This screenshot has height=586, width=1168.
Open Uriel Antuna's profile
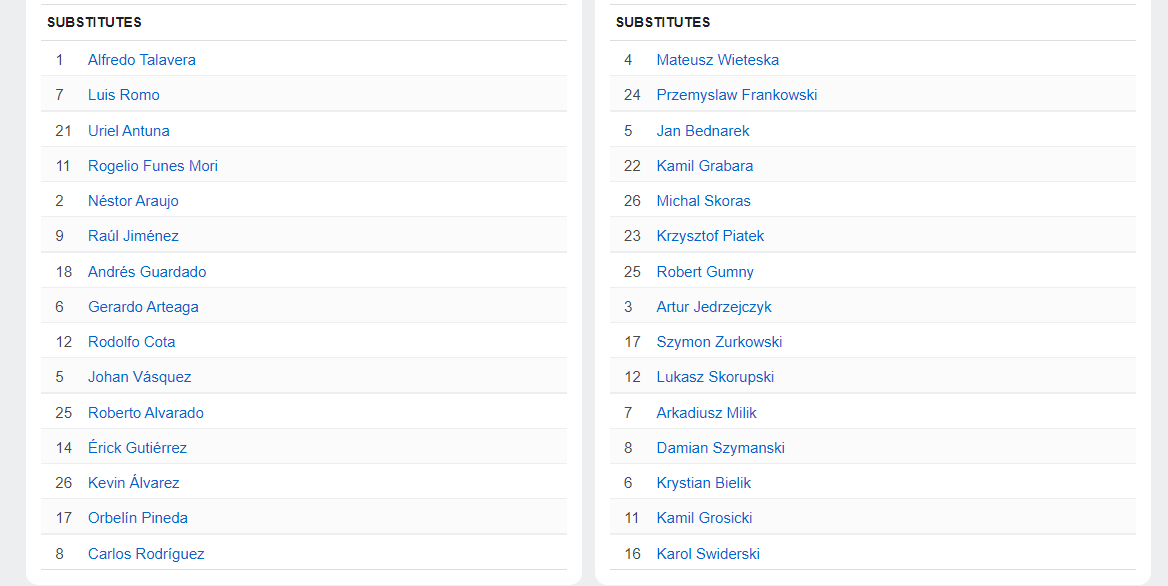128,130
